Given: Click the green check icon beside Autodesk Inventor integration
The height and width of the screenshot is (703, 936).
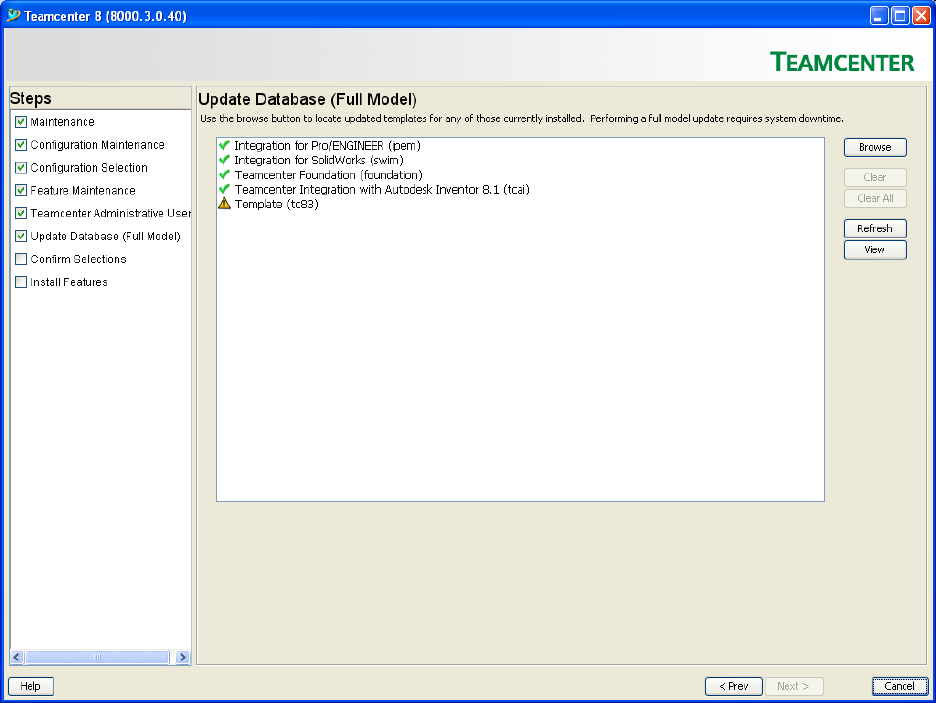Looking at the screenshot, I should (224, 189).
